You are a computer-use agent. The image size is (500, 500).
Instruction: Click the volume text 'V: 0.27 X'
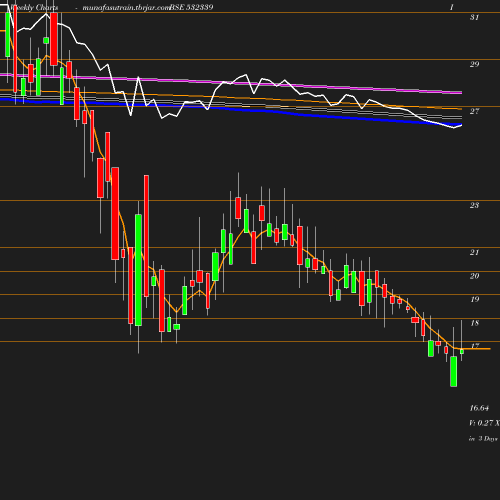click(484, 423)
